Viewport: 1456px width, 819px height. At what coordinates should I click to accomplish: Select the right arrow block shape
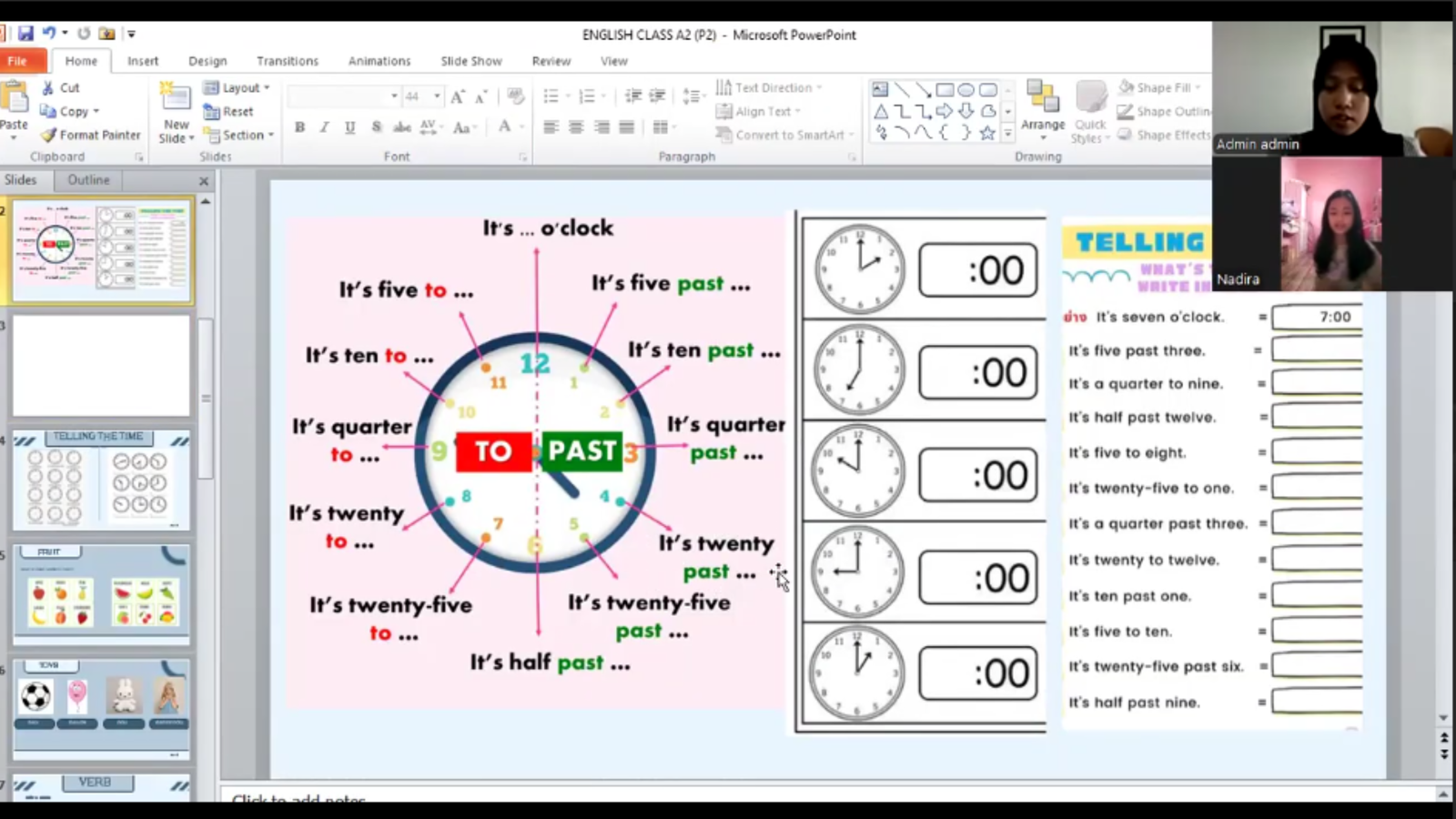(945, 111)
